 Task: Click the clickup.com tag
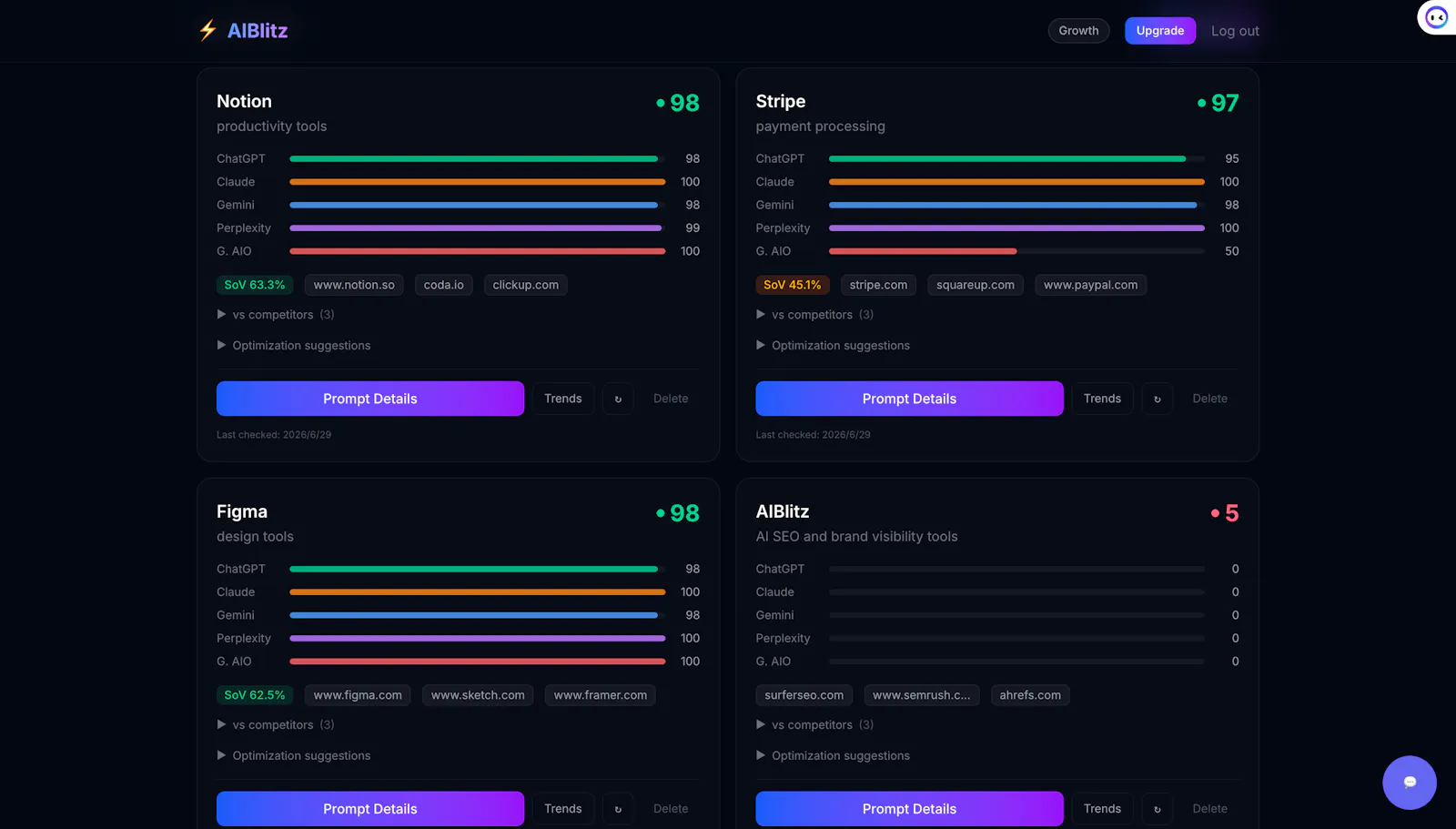[526, 285]
